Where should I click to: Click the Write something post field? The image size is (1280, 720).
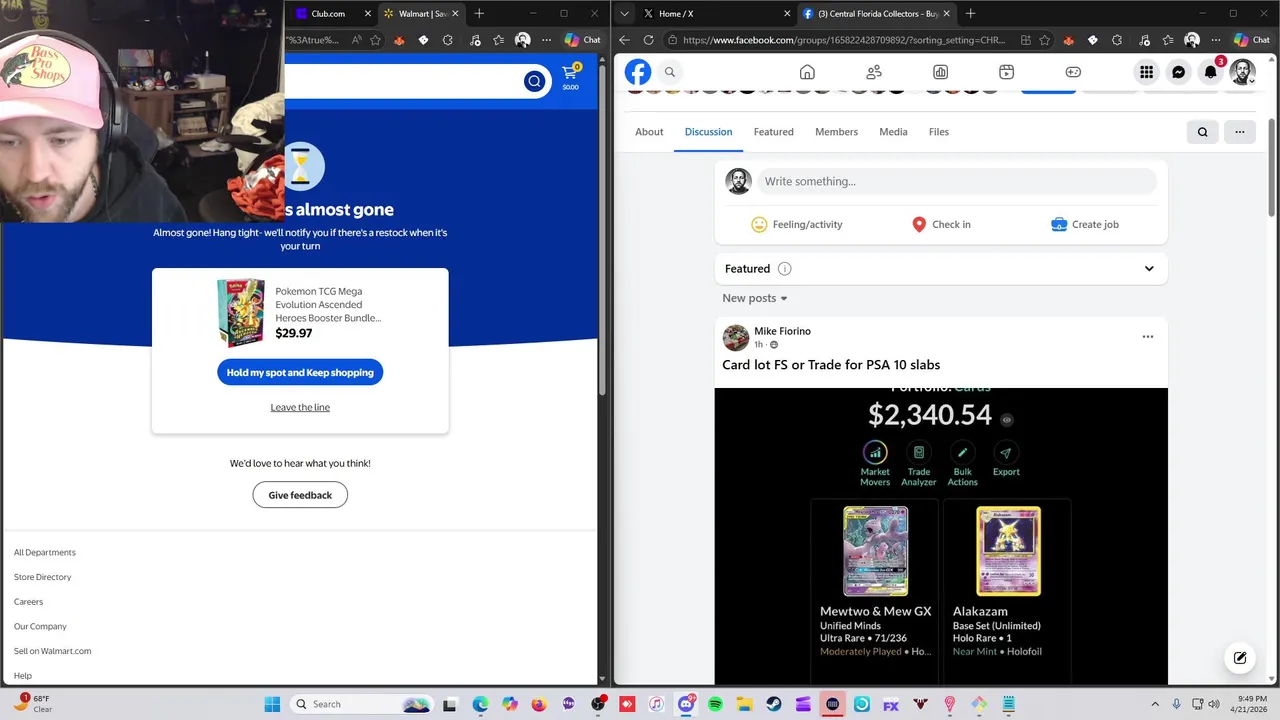956,181
